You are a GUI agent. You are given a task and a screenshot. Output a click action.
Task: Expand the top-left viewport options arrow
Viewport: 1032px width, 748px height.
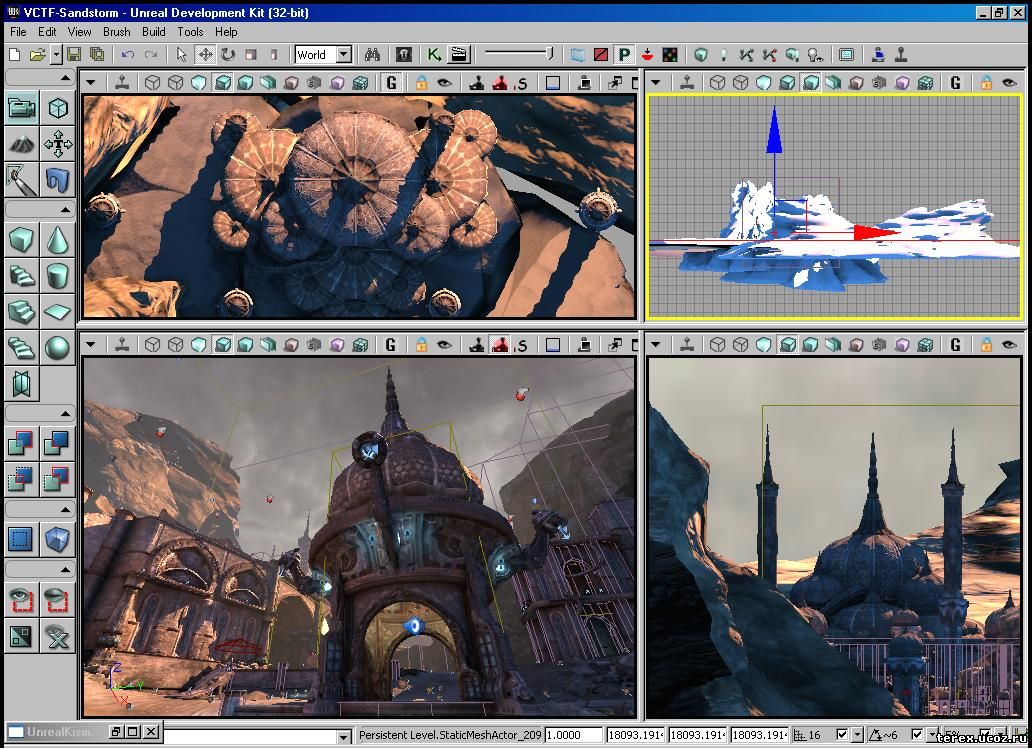click(91, 83)
